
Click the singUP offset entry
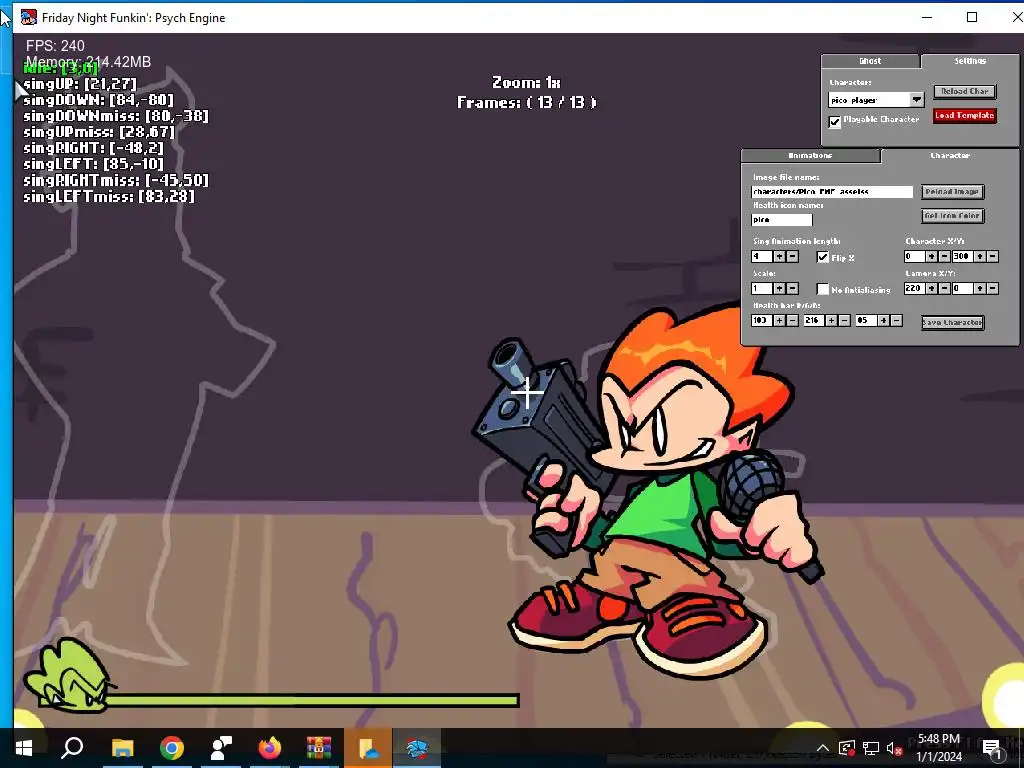[x=80, y=84]
